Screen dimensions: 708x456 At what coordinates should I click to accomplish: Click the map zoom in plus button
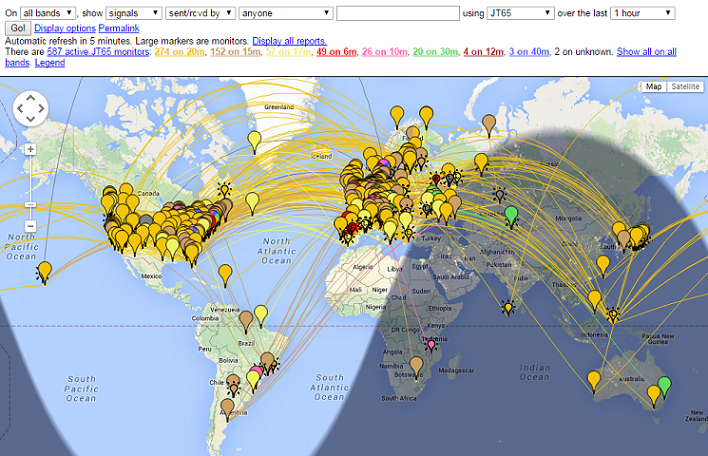tap(30, 149)
